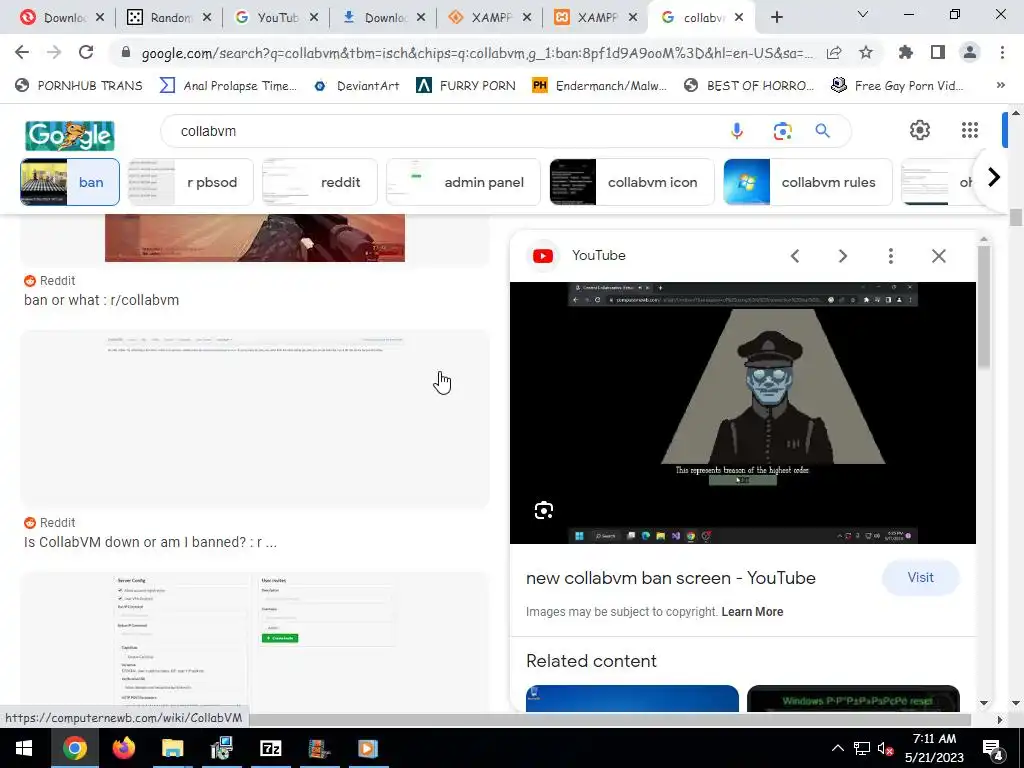Open the BEST OF HORRO... bookmark
Image resolution: width=1024 pixels, height=768 pixels.
pos(749,86)
